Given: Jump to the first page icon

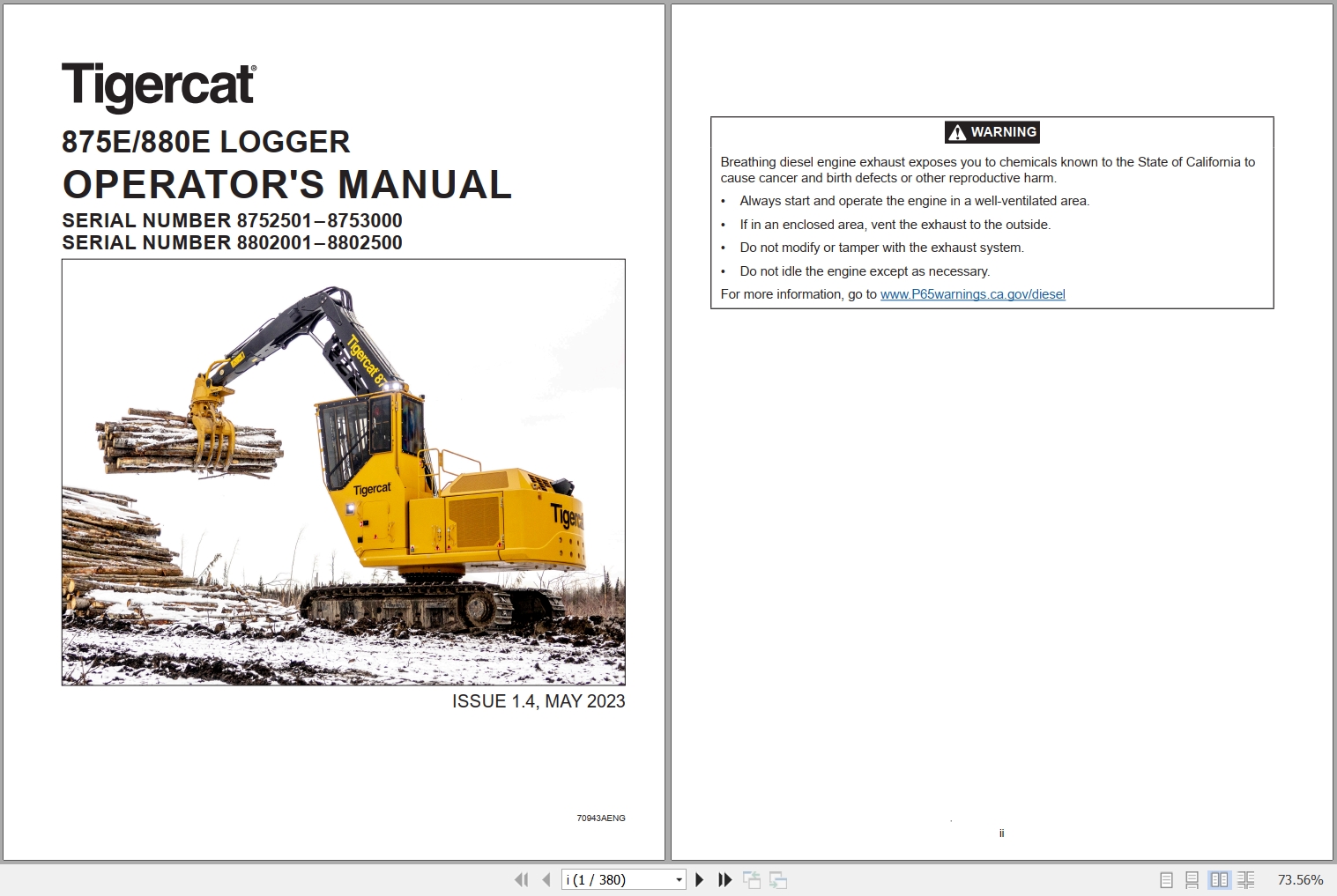Looking at the screenshot, I should click(522, 879).
